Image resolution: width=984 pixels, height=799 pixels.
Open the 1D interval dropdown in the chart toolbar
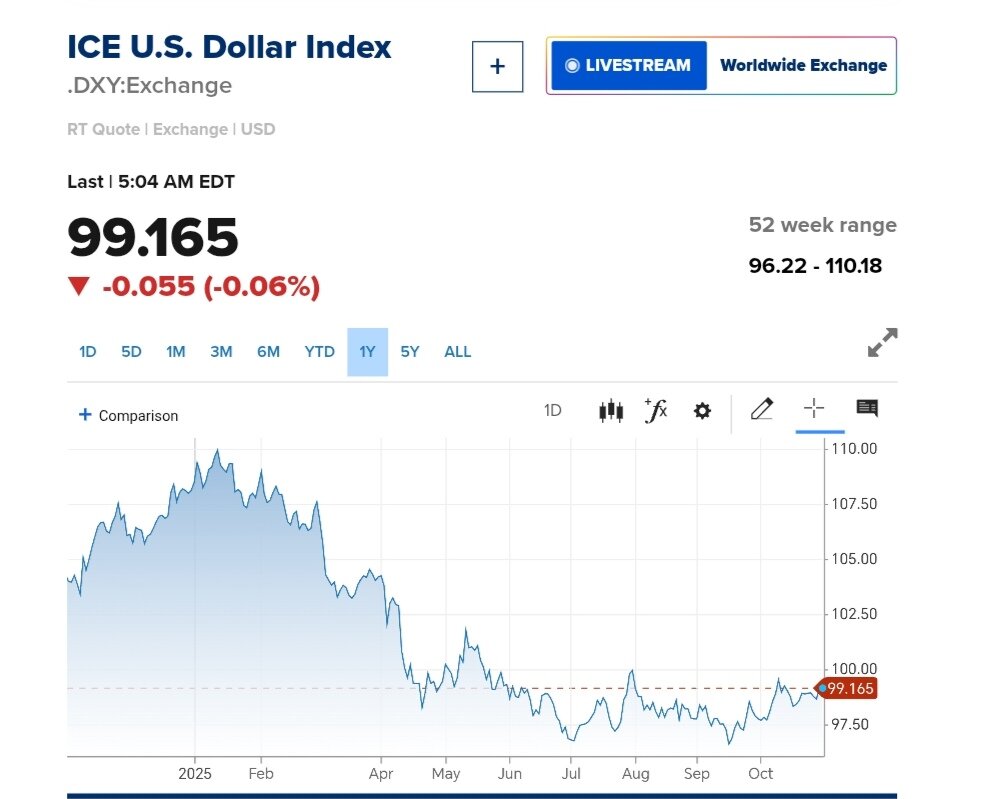[x=552, y=410]
